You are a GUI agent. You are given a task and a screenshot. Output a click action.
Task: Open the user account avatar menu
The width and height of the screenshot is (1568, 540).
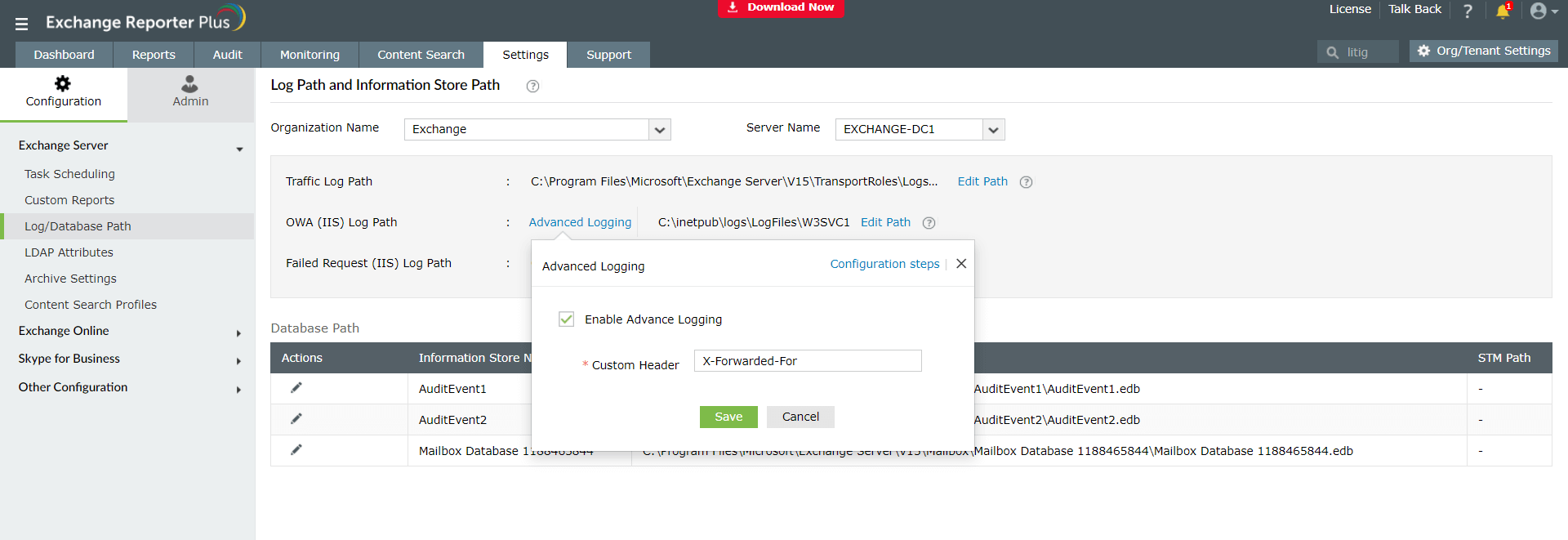(1543, 11)
